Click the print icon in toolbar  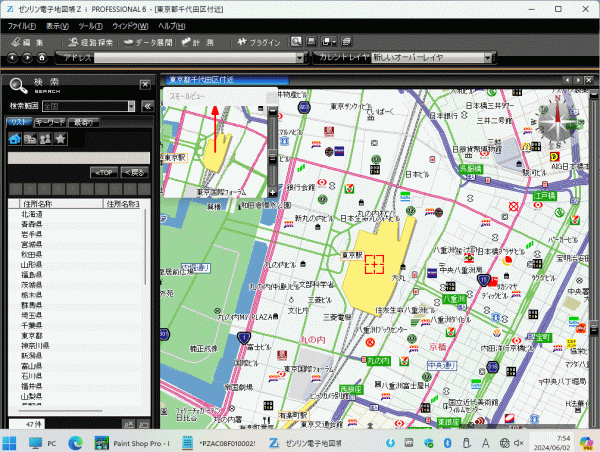[x=311, y=41]
